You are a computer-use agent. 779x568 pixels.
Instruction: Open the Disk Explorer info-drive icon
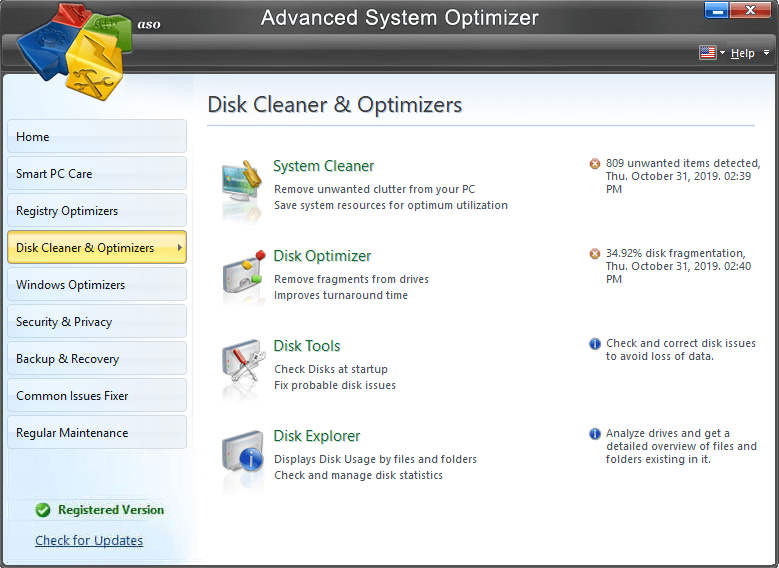click(x=243, y=451)
